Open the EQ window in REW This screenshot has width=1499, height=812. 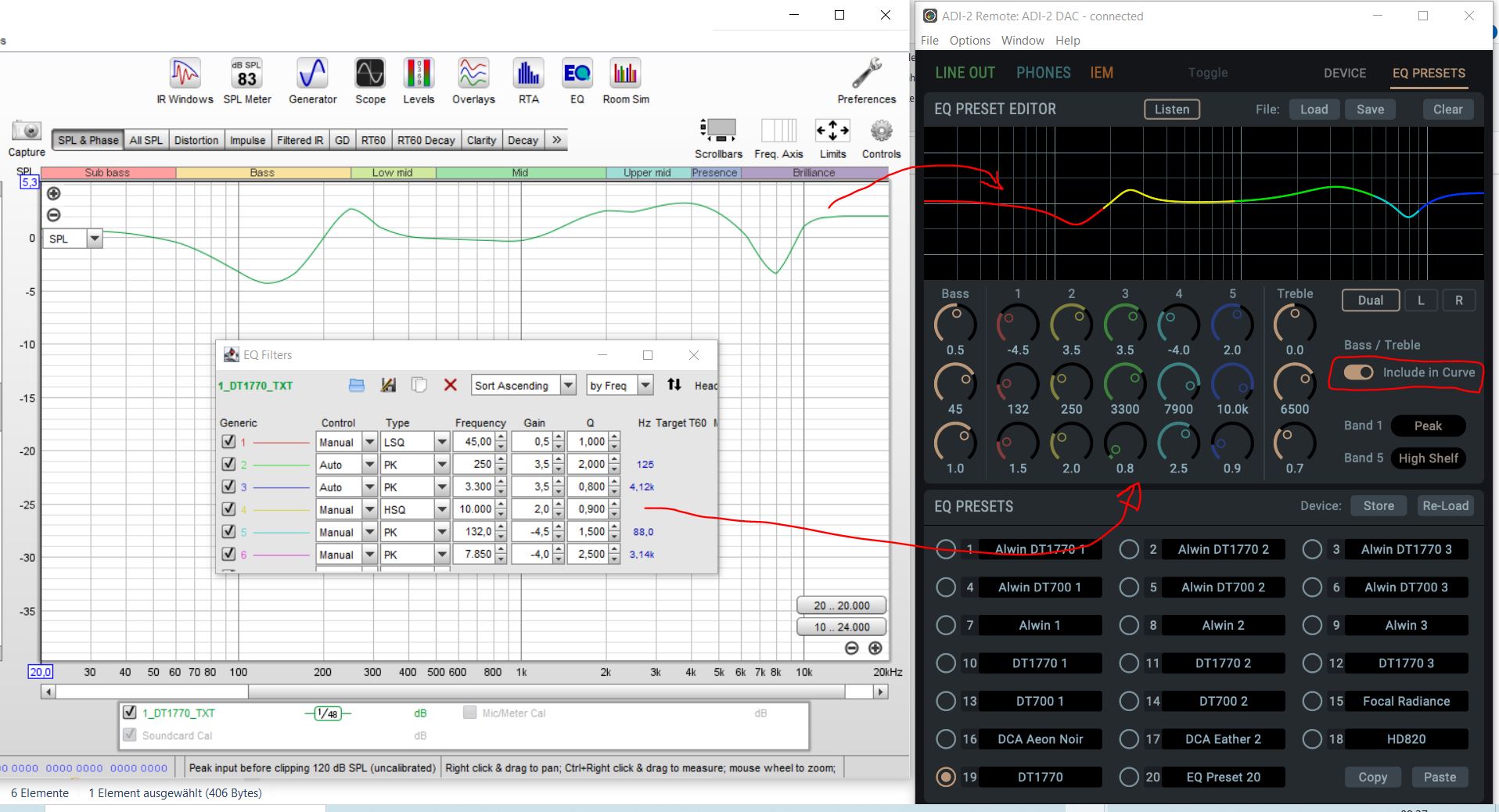tap(577, 81)
